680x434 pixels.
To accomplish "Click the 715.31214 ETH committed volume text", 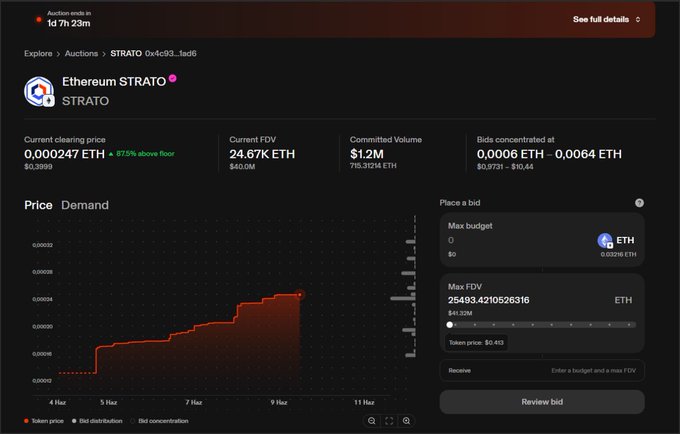I will [373, 166].
